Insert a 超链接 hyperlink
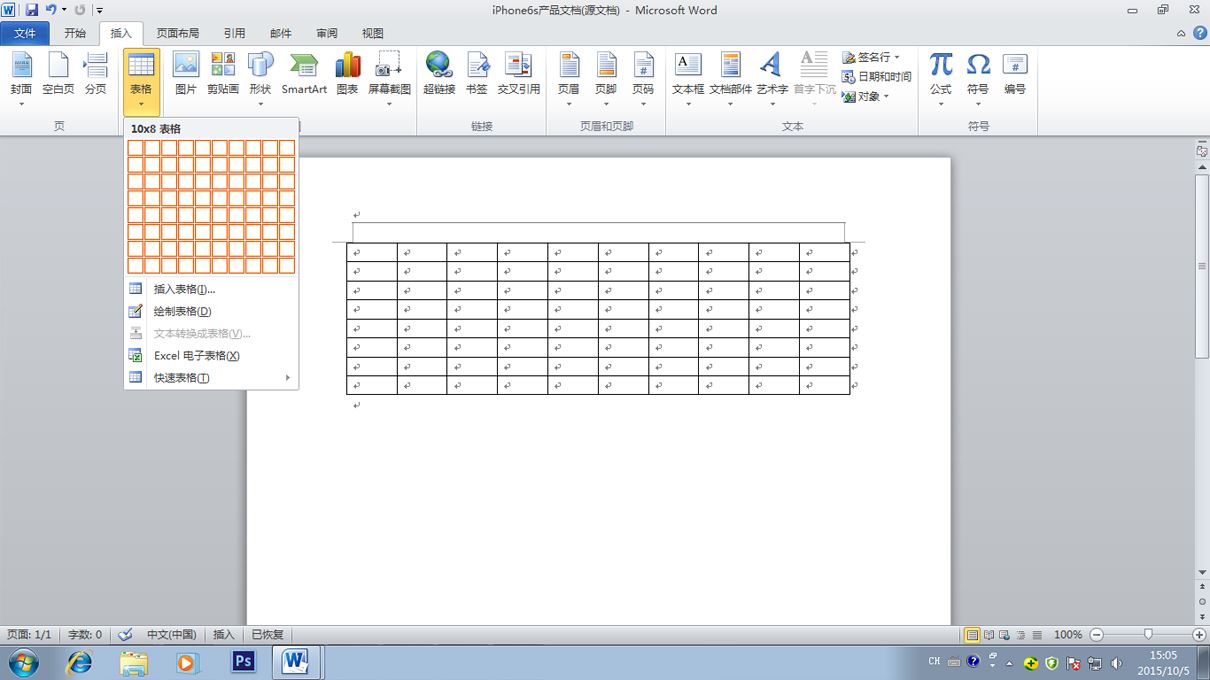The image size is (1210, 680). 439,73
